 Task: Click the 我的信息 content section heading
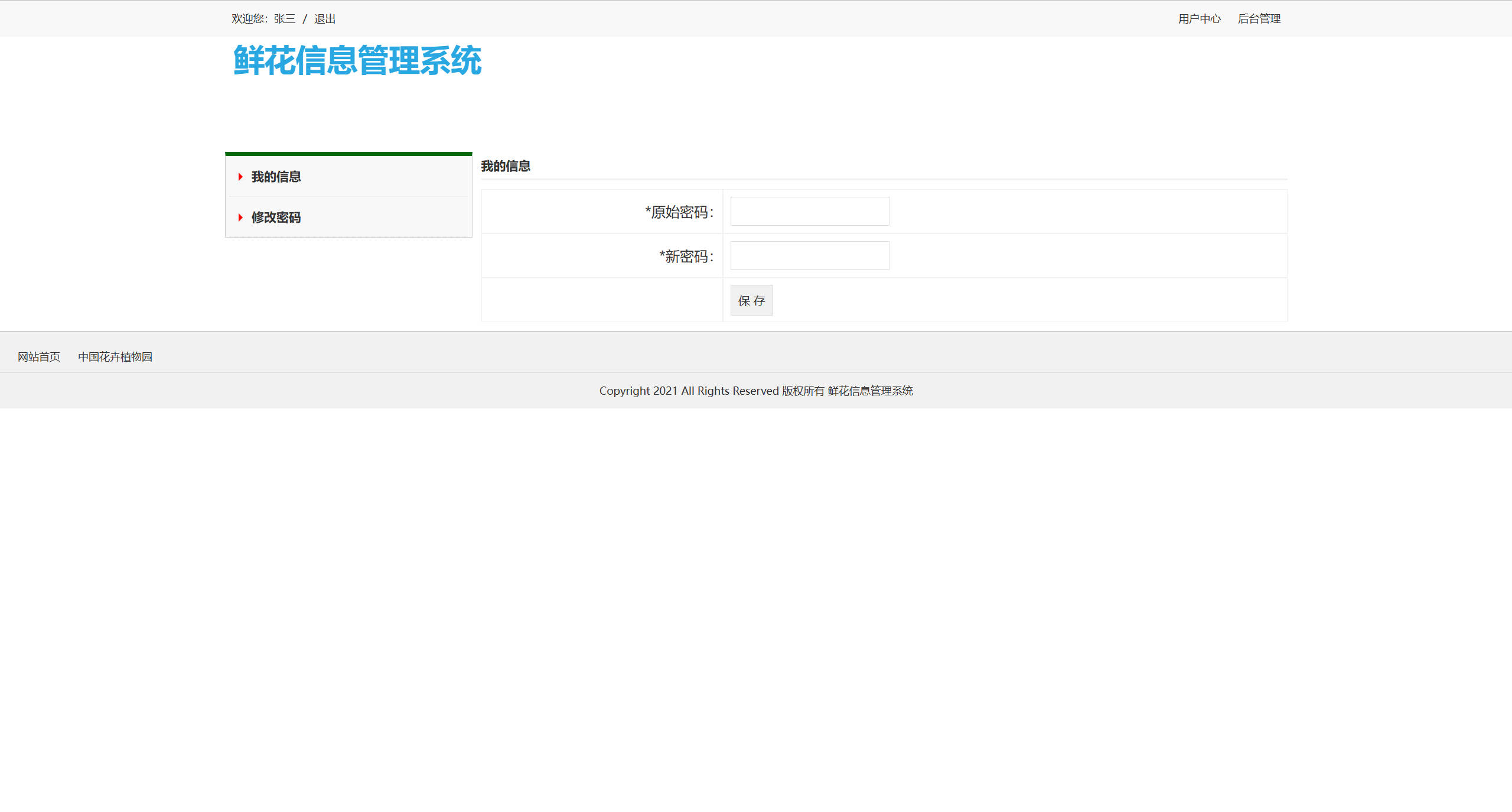click(506, 166)
